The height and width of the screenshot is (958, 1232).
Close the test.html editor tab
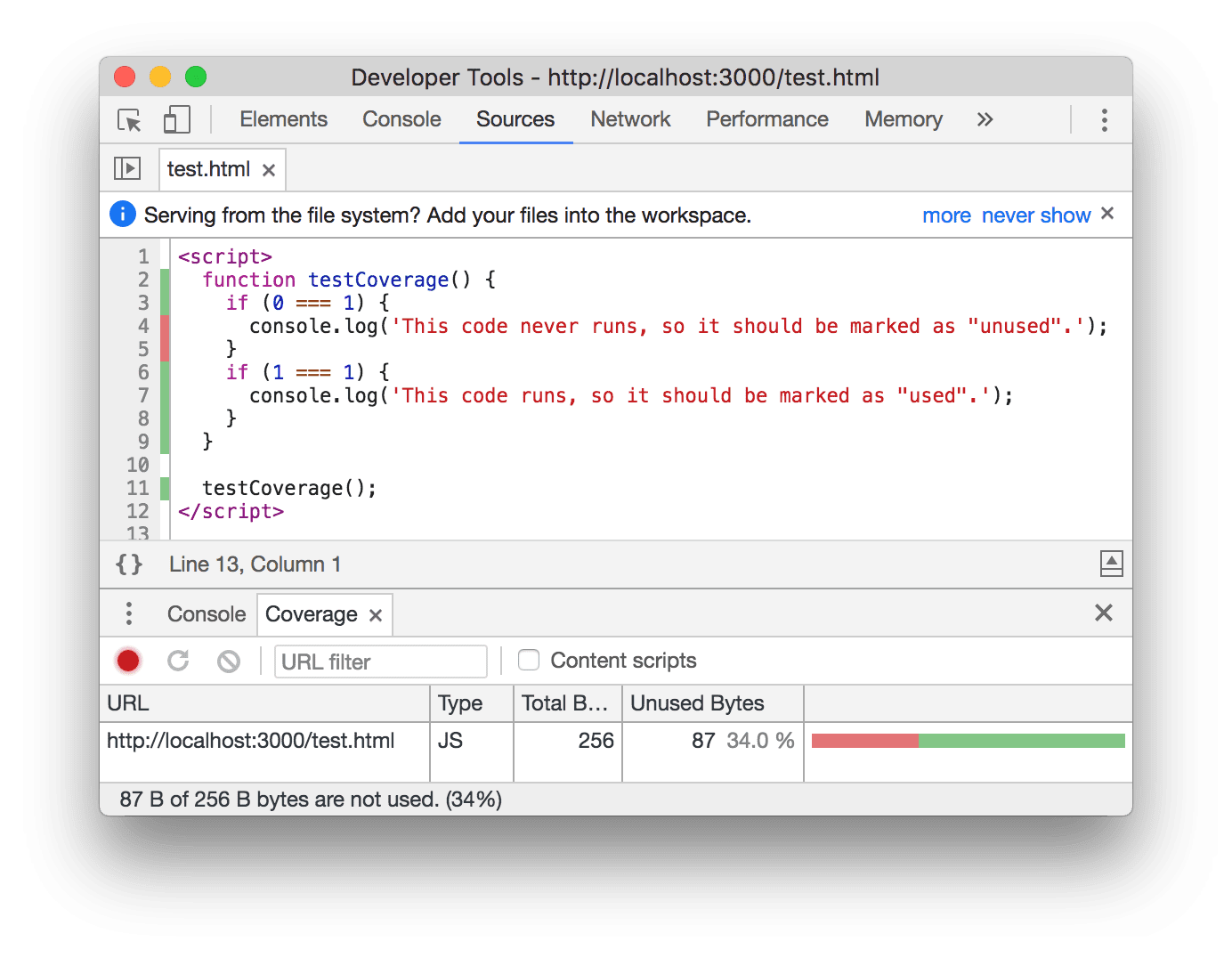coord(269,169)
